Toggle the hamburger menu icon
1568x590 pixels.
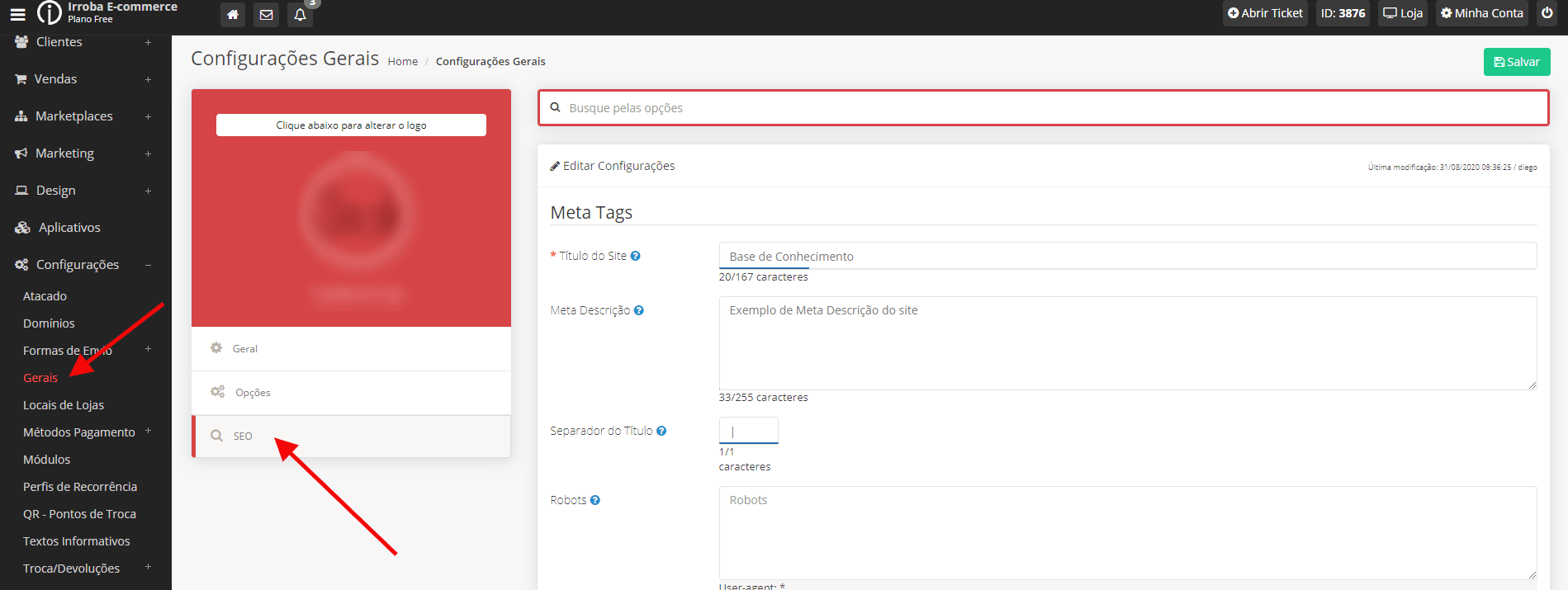(x=17, y=14)
